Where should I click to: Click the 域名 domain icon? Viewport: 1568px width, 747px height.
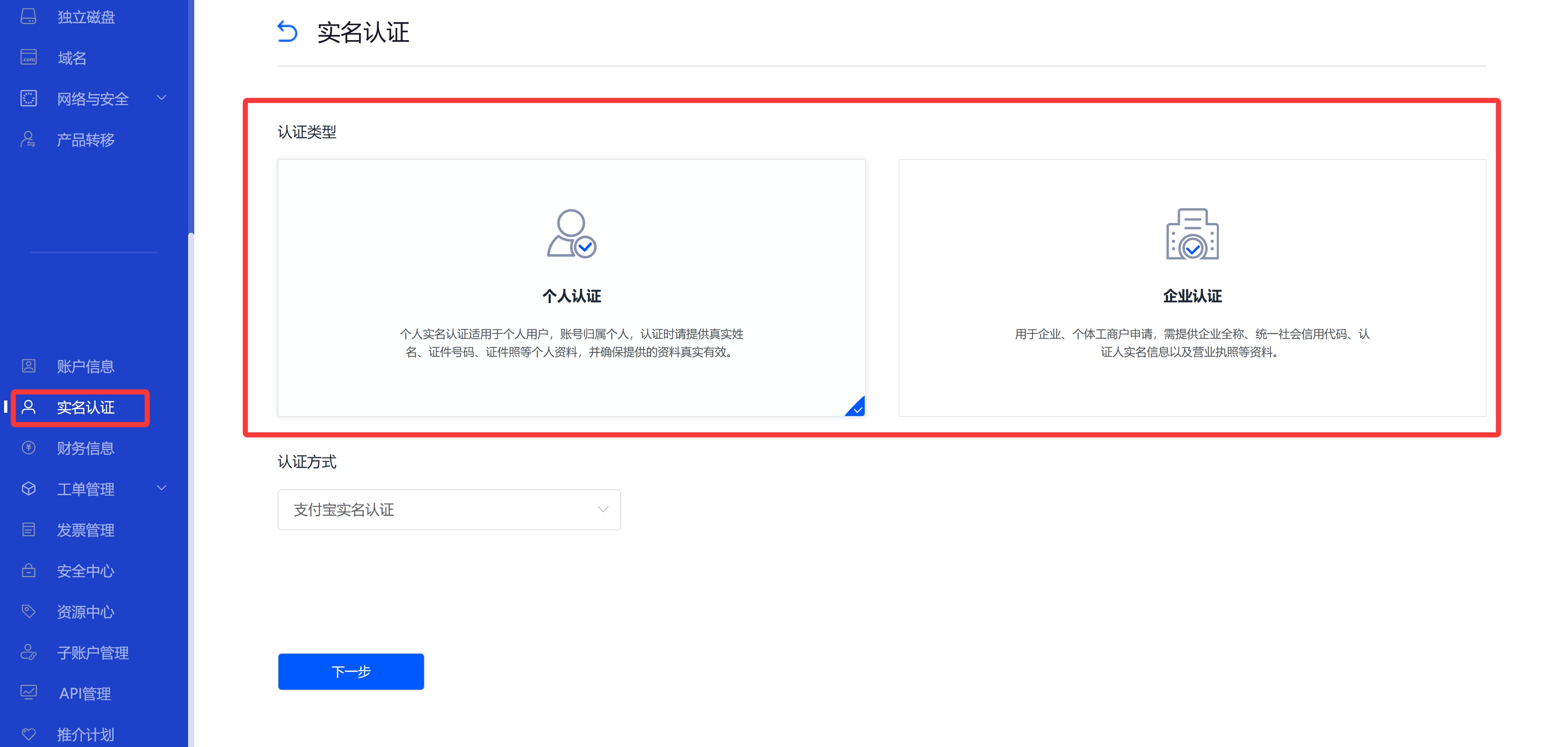coord(29,57)
